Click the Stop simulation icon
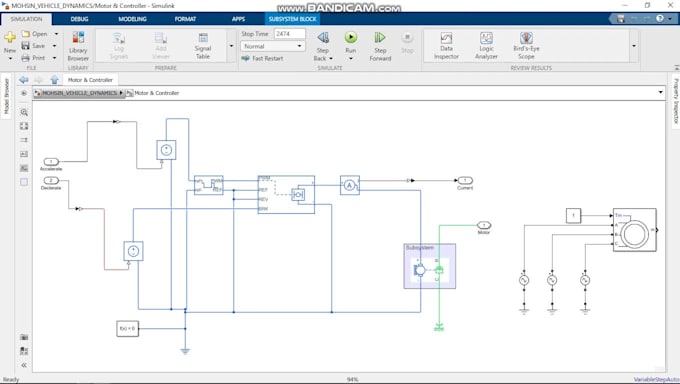This screenshot has height=384, width=680. [407, 37]
